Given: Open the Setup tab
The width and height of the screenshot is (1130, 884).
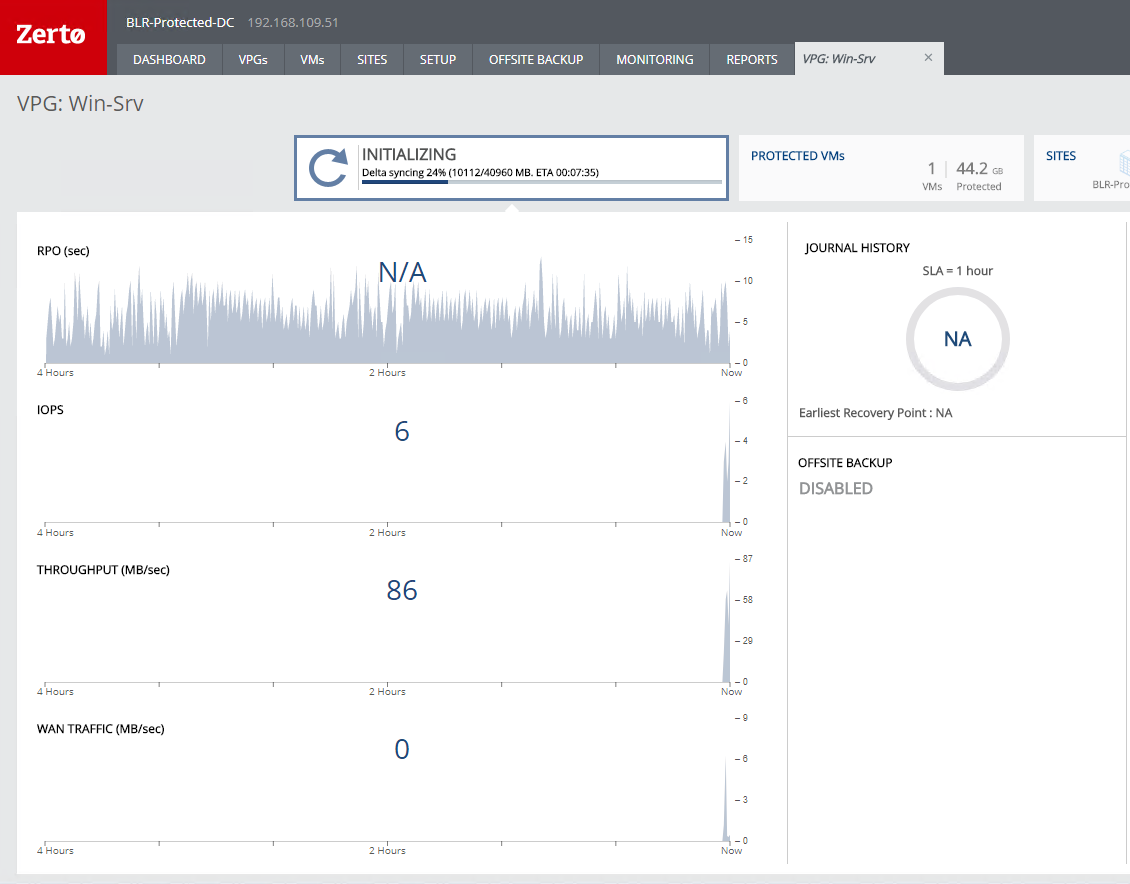Looking at the screenshot, I should coord(438,60).
